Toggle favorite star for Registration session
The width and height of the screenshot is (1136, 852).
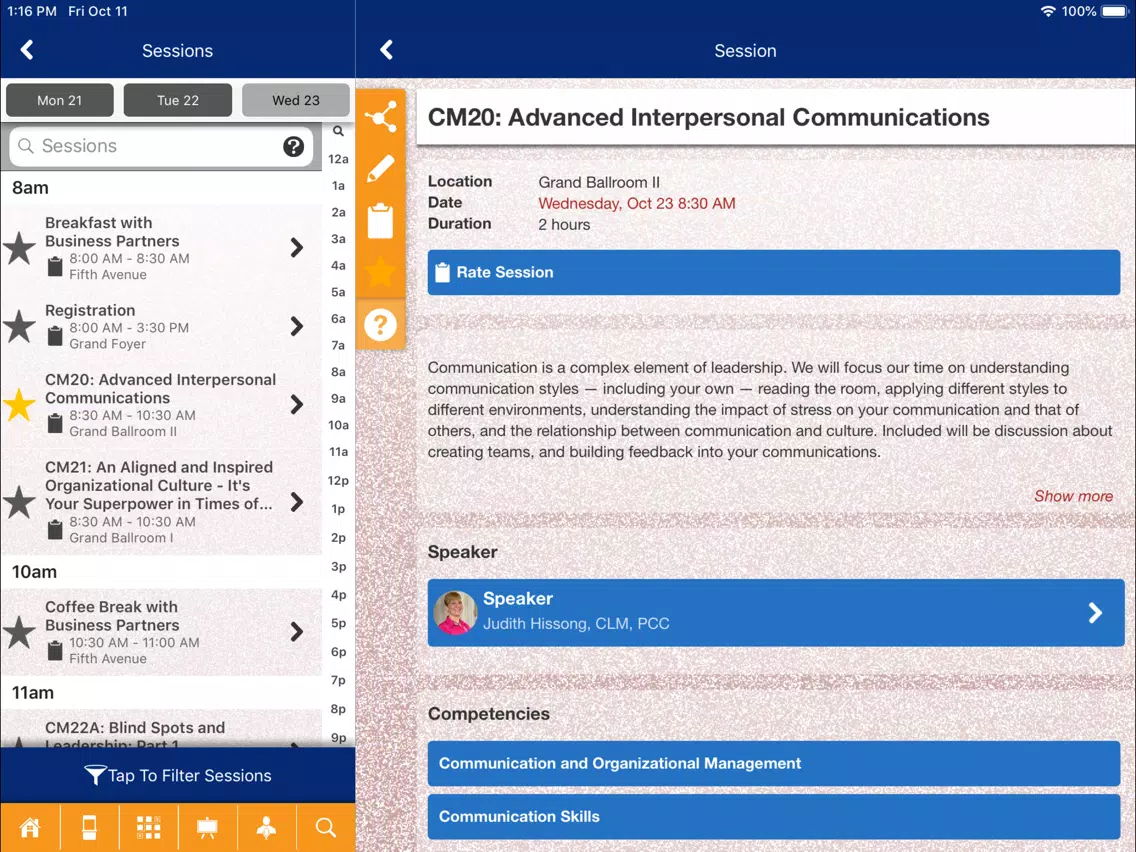[20, 326]
